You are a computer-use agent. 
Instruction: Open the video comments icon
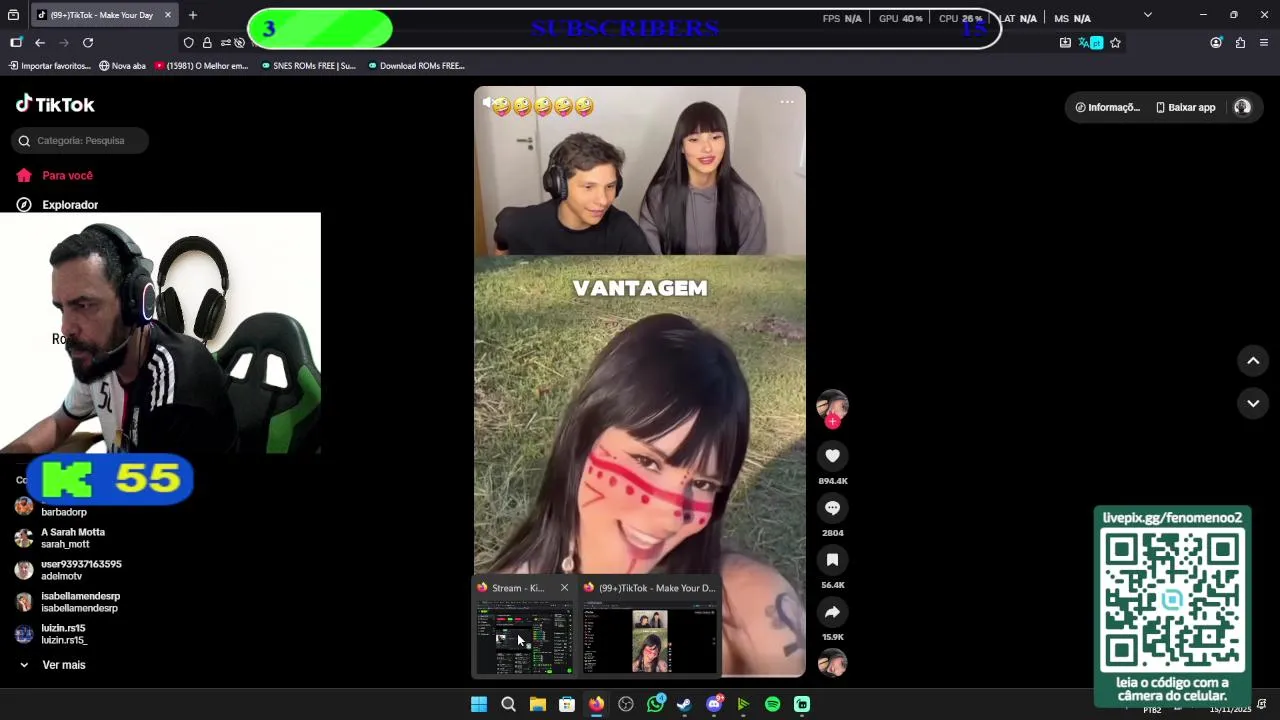(832, 508)
